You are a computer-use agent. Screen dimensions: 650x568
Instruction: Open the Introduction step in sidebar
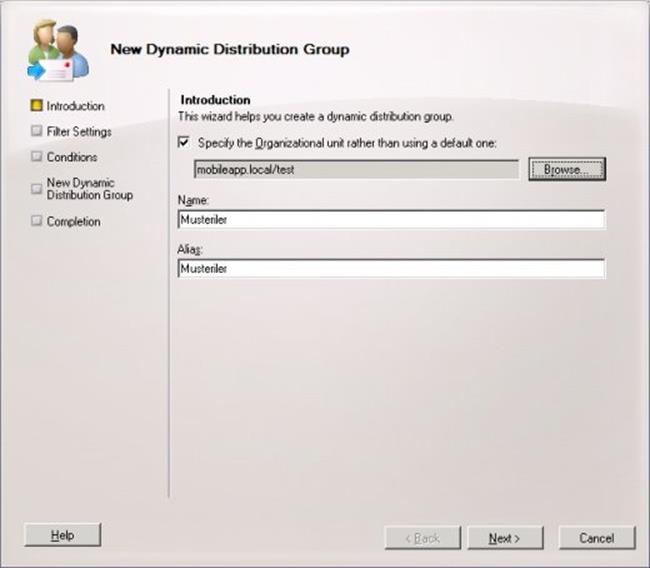[75, 106]
